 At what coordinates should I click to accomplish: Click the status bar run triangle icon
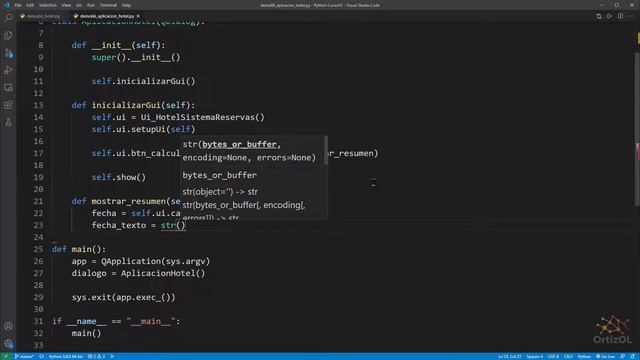click(x=112, y=356)
